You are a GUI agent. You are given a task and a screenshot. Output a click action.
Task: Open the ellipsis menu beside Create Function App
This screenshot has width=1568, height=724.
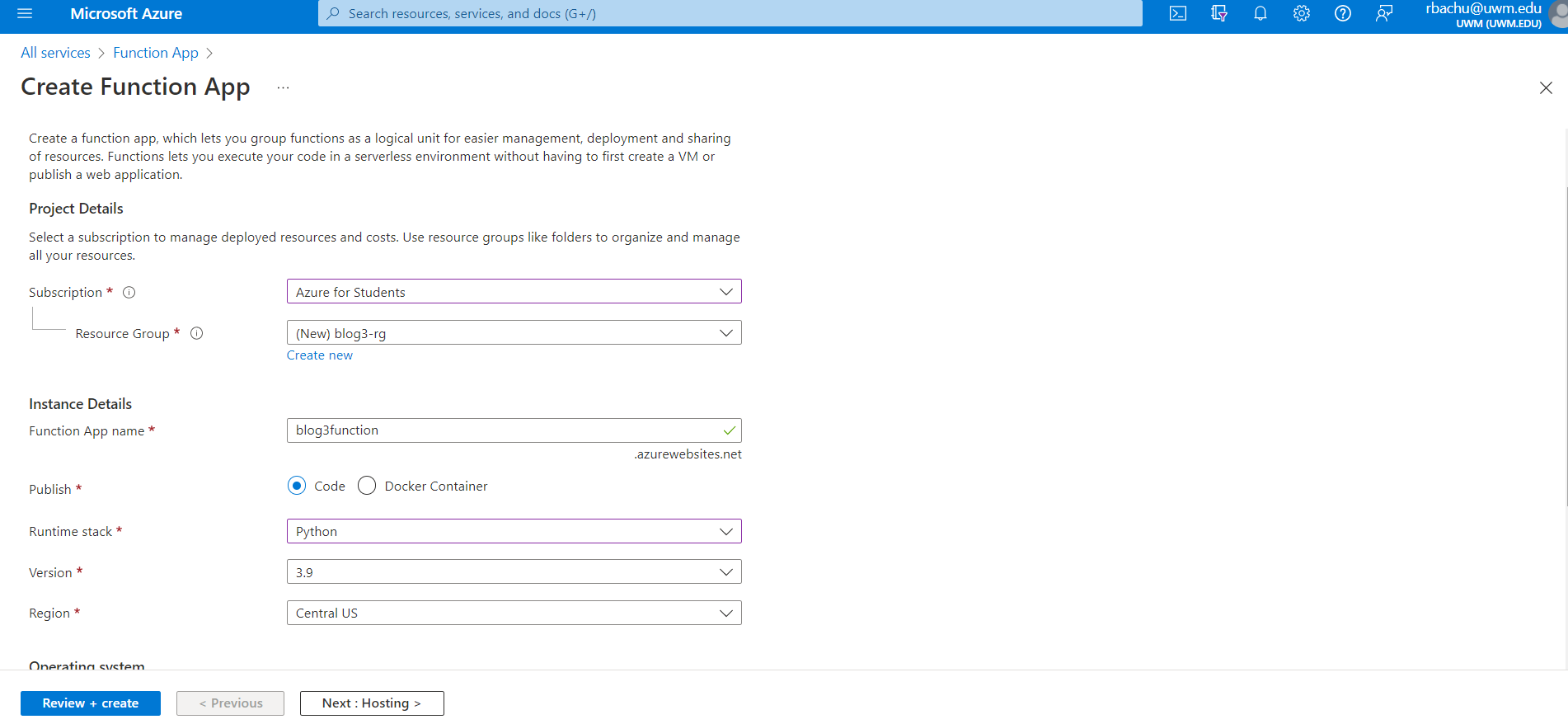tap(284, 87)
